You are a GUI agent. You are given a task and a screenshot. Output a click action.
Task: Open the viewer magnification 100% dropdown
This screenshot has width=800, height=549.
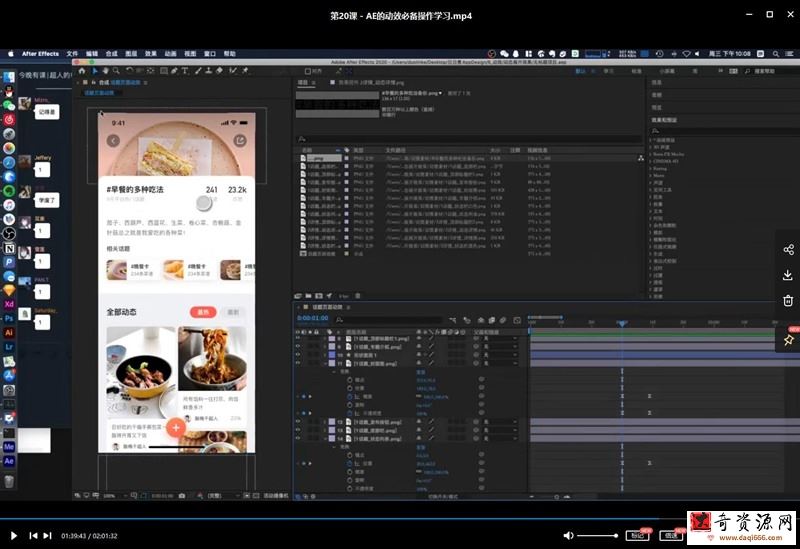pyautogui.click(x=115, y=495)
